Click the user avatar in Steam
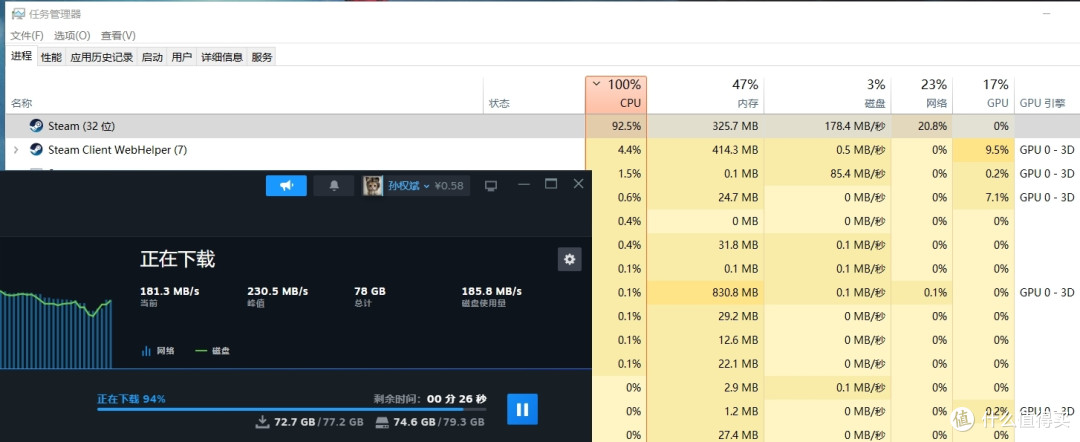This screenshot has width=1080, height=442. click(372, 186)
